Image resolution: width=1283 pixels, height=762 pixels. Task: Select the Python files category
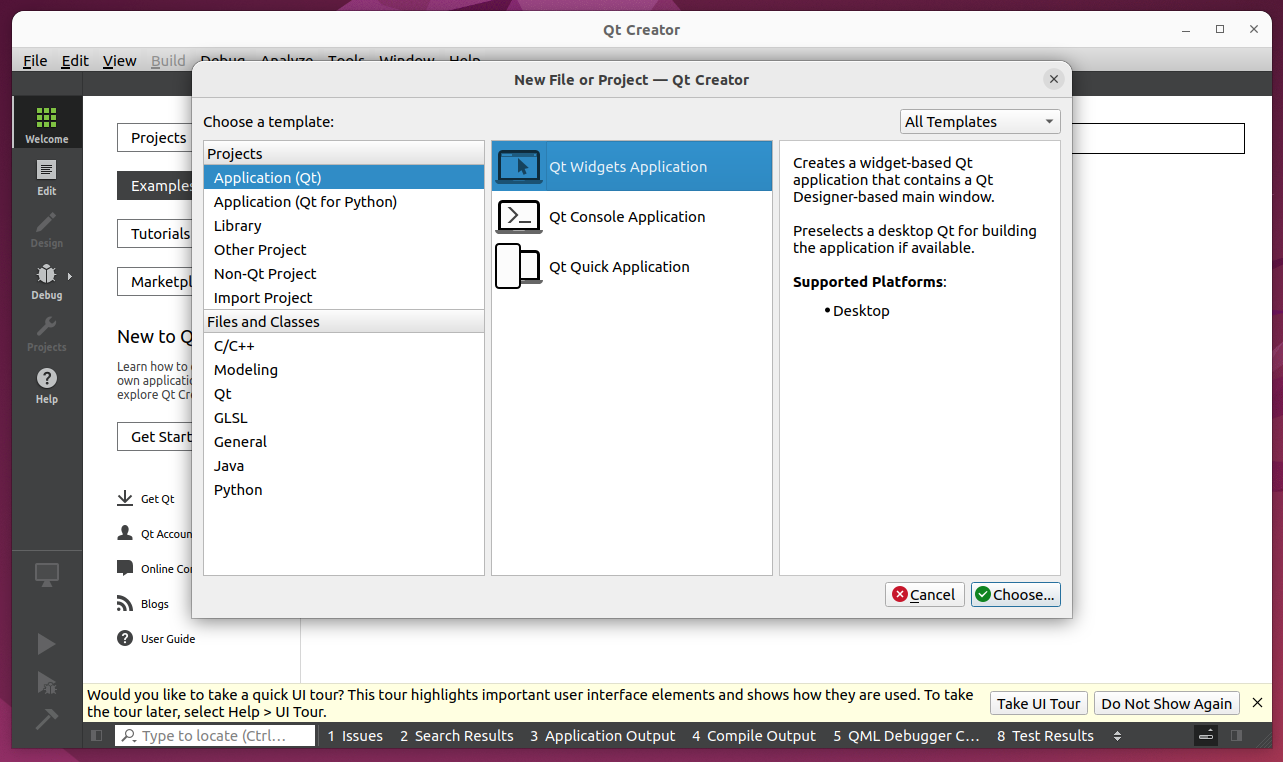pos(343,489)
